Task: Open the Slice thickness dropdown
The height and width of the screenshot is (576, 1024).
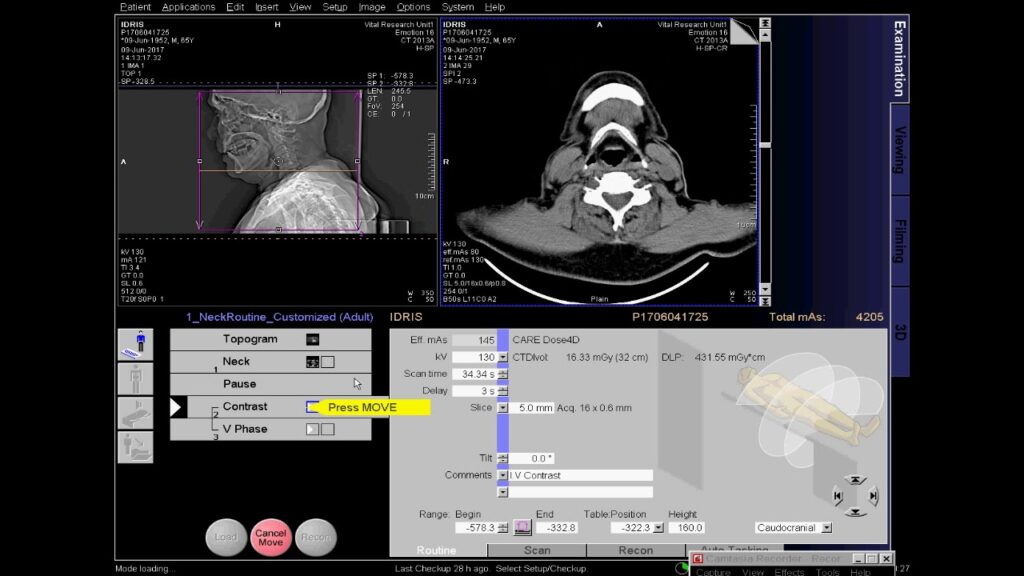Action: [502, 408]
